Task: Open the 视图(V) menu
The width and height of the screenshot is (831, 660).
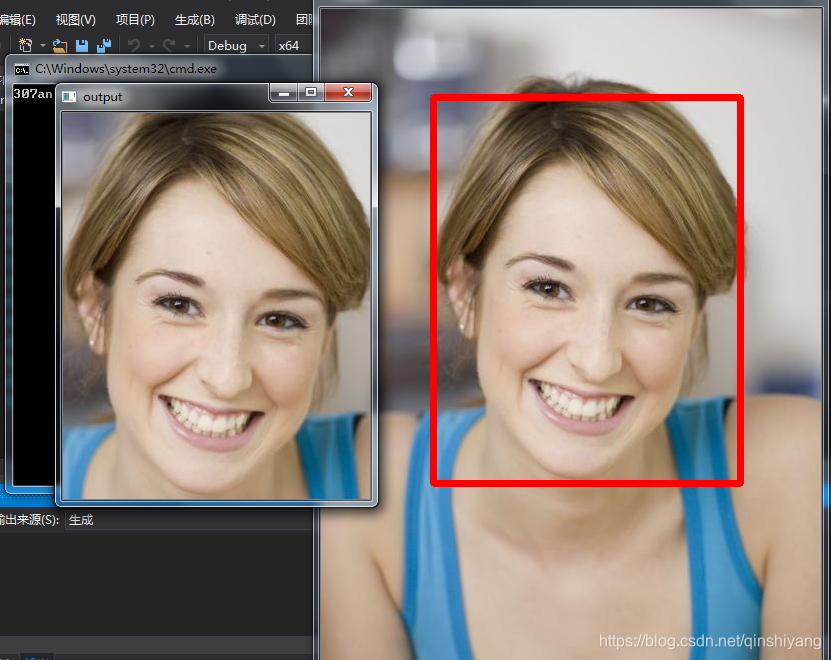Action: [76, 20]
